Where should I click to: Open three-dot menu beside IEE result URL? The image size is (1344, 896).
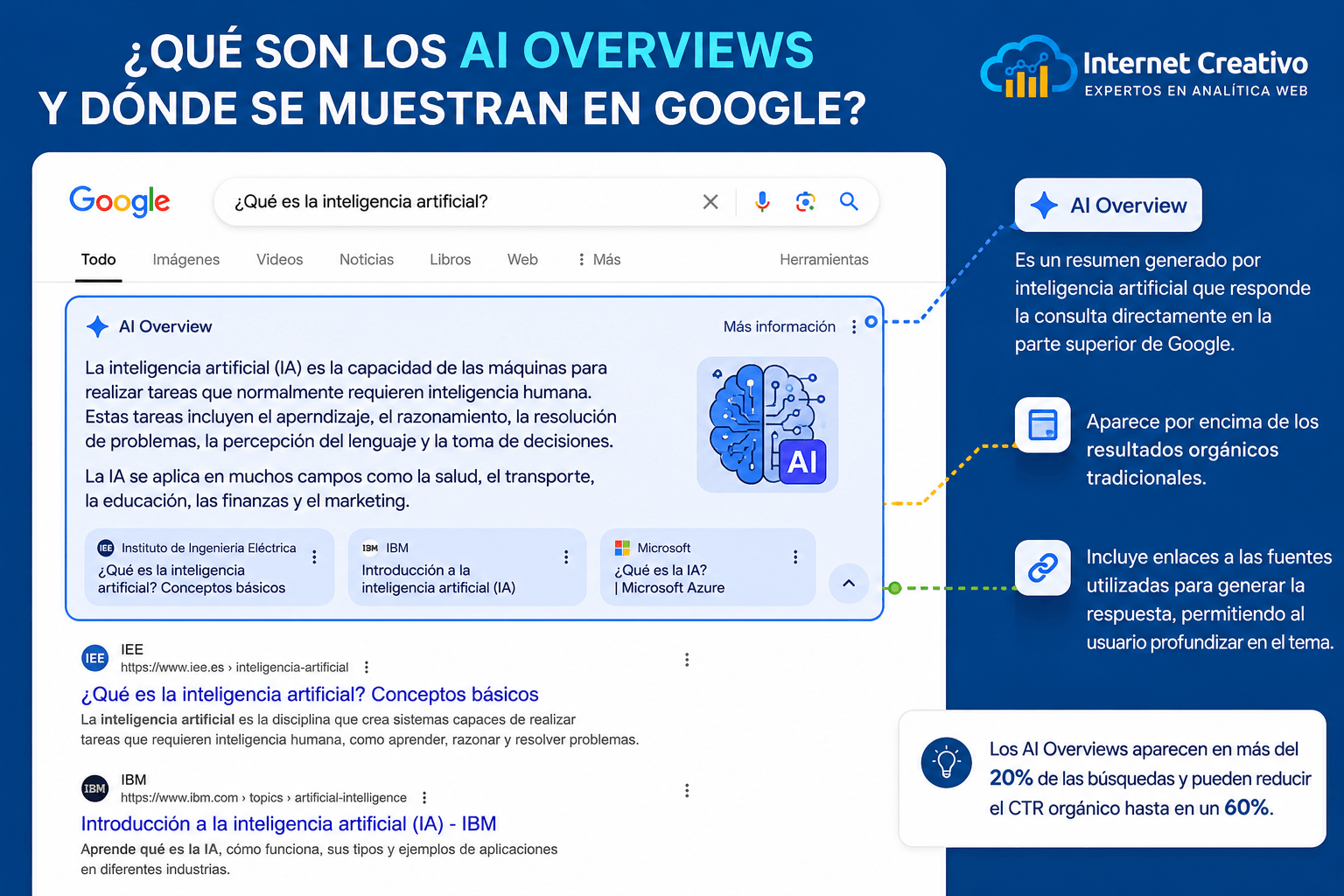click(366, 668)
